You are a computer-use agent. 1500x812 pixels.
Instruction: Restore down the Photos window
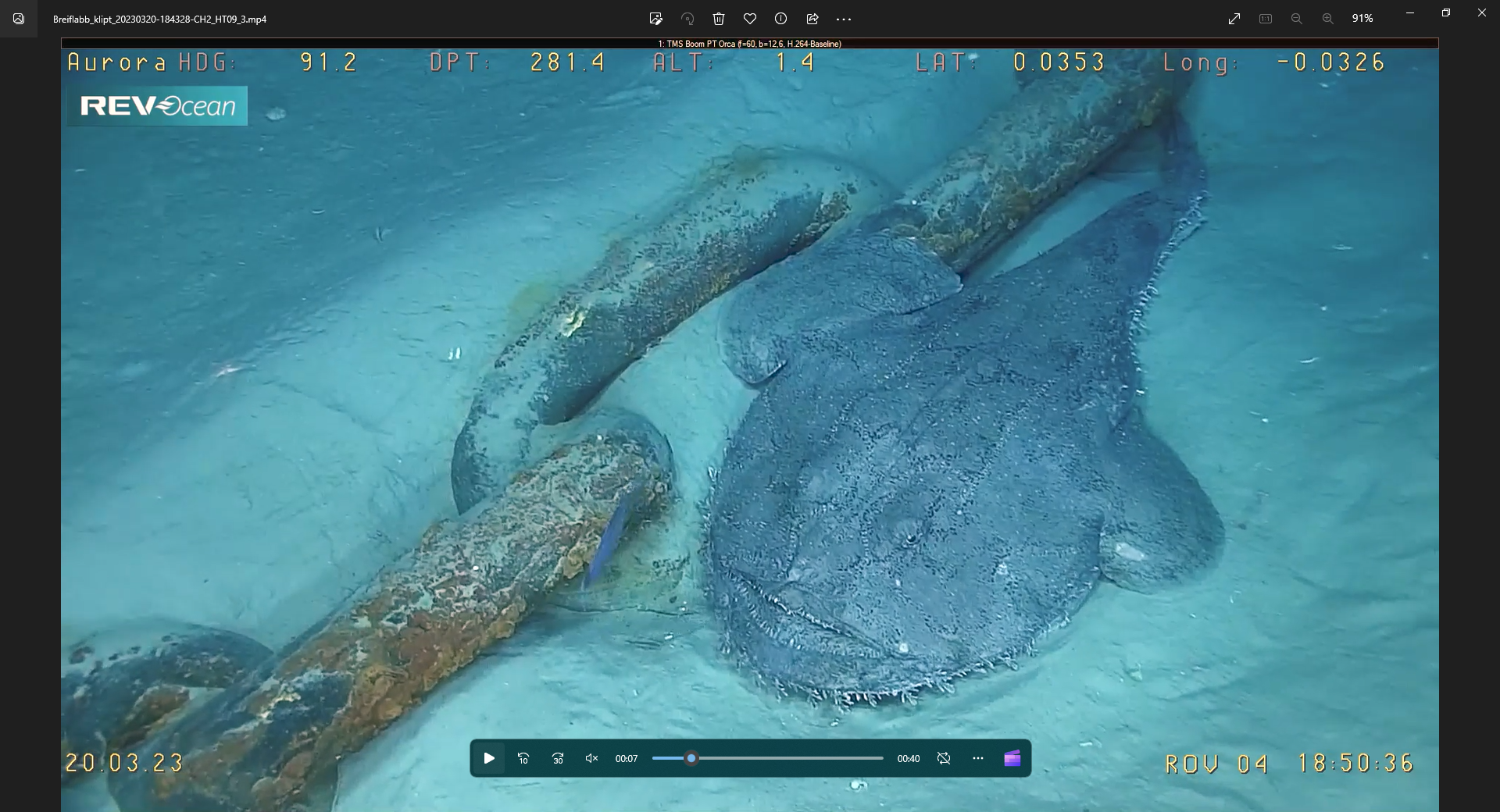pos(1446,13)
